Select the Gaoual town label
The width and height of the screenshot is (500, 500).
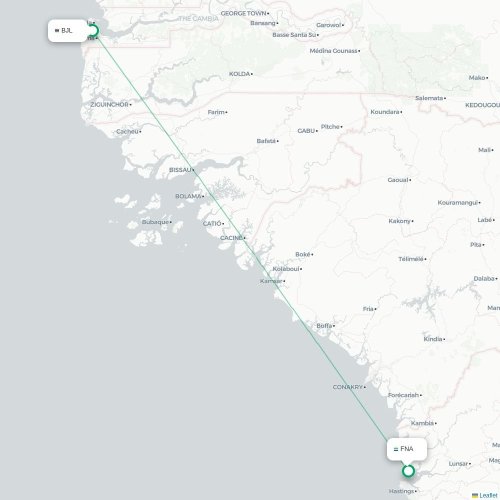(398, 180)
